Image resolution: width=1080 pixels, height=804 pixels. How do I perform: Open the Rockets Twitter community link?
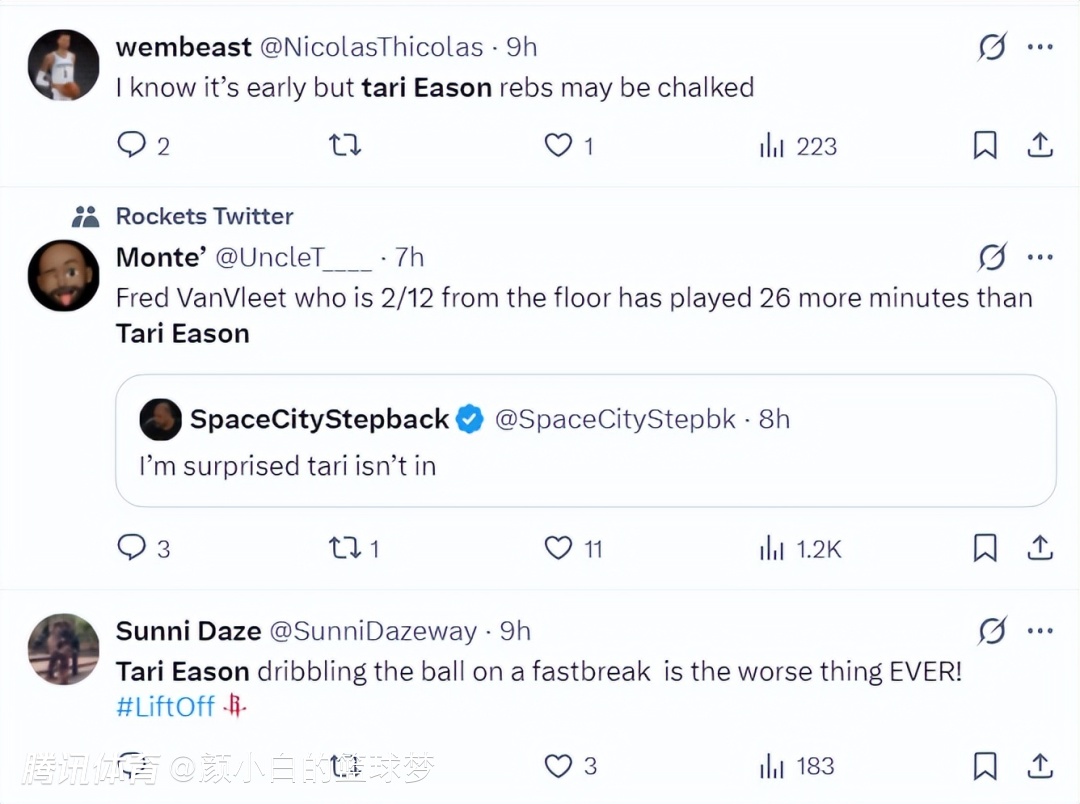(x=204, y=216)
